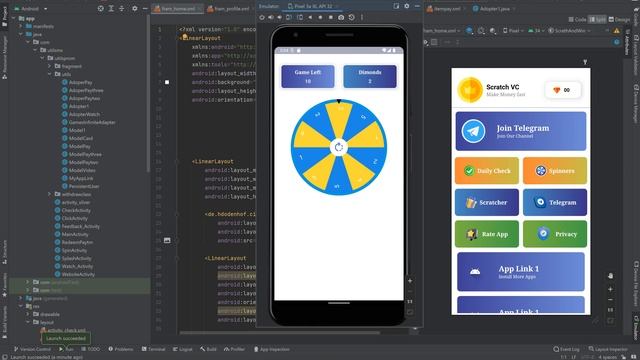Open the Event Log

click(567, 349)
